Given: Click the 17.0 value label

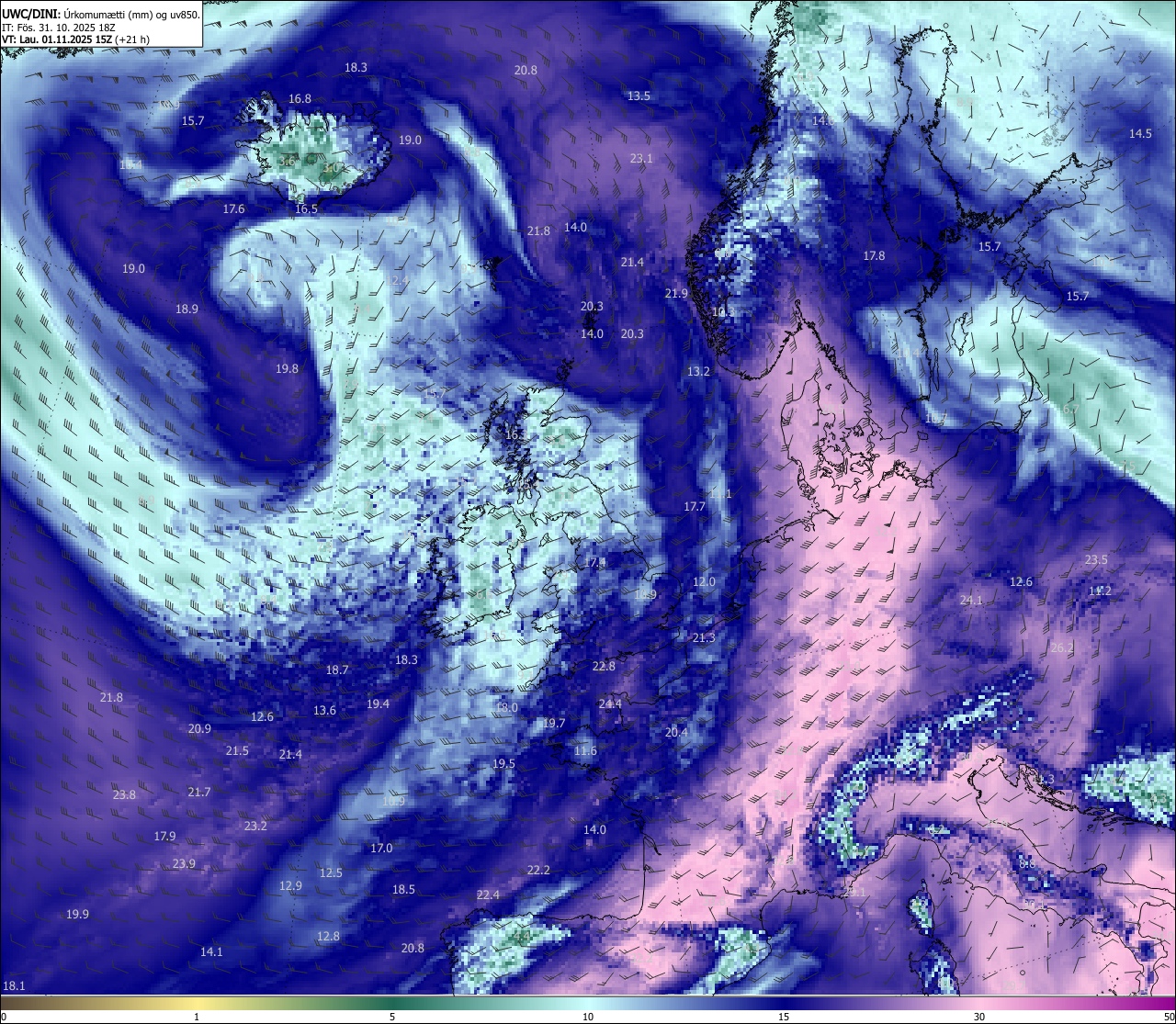Looking at the screenshot, I should 381,848.
